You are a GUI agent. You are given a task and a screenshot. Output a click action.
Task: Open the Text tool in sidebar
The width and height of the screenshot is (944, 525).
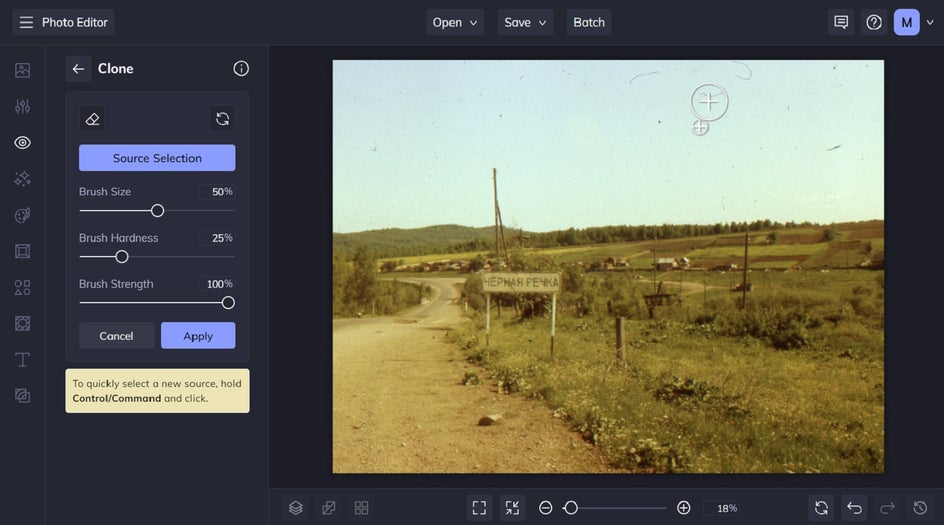(22, 359)
